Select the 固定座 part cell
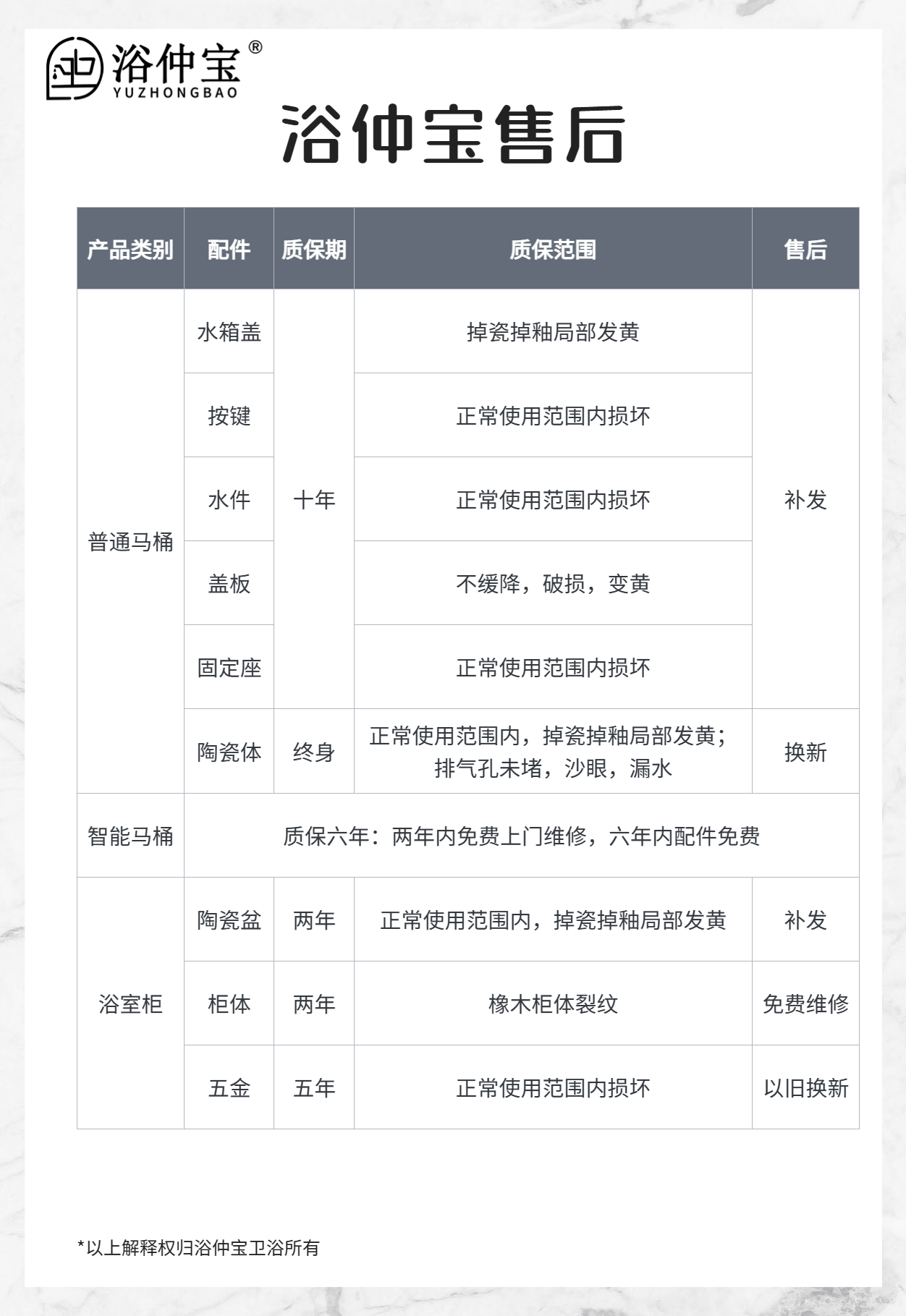906x1316 pixels. pyautogui.click(x=229, y=667)
